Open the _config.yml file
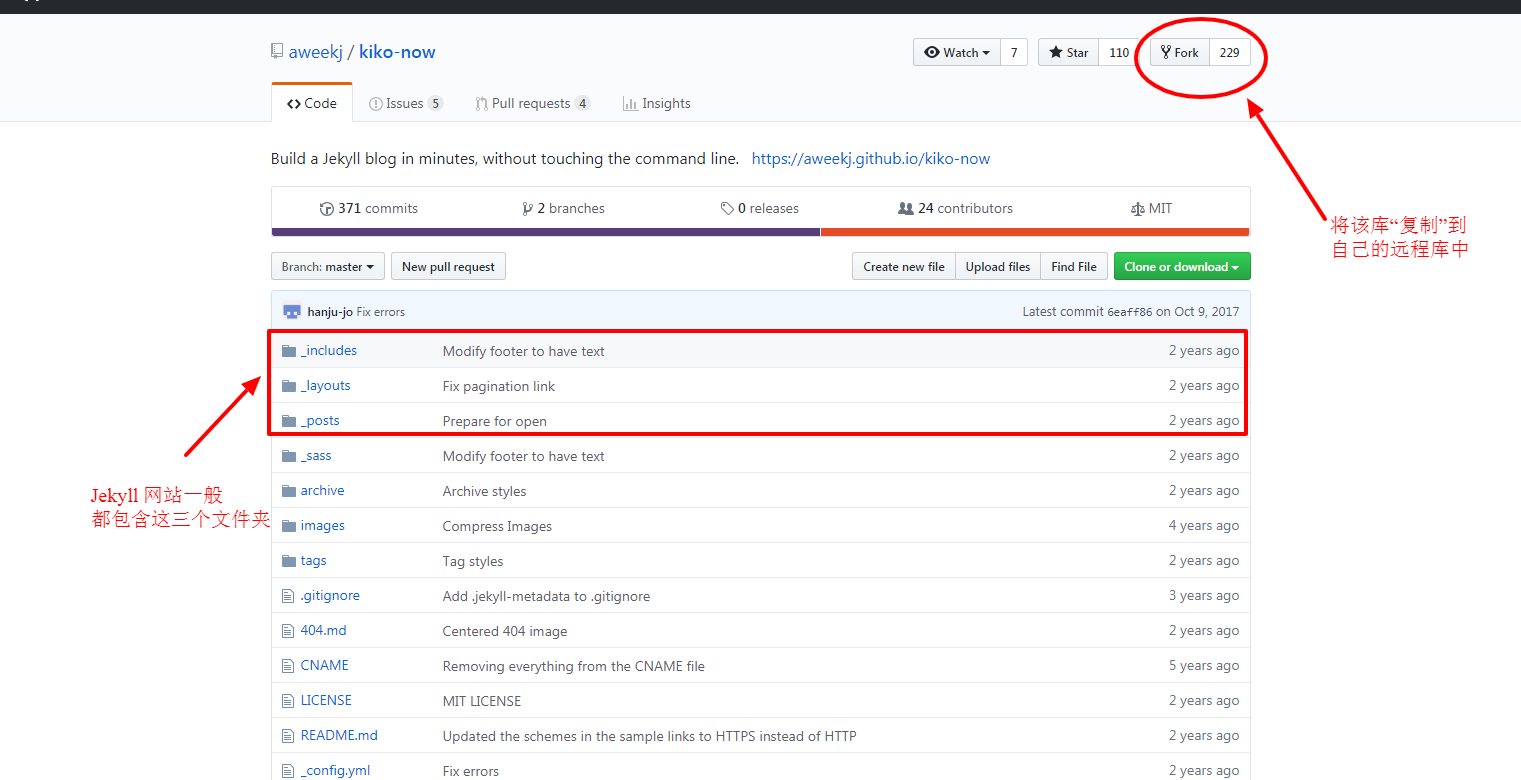The height and width of the screenshot is (780, 1521). [x=335, y=771]
